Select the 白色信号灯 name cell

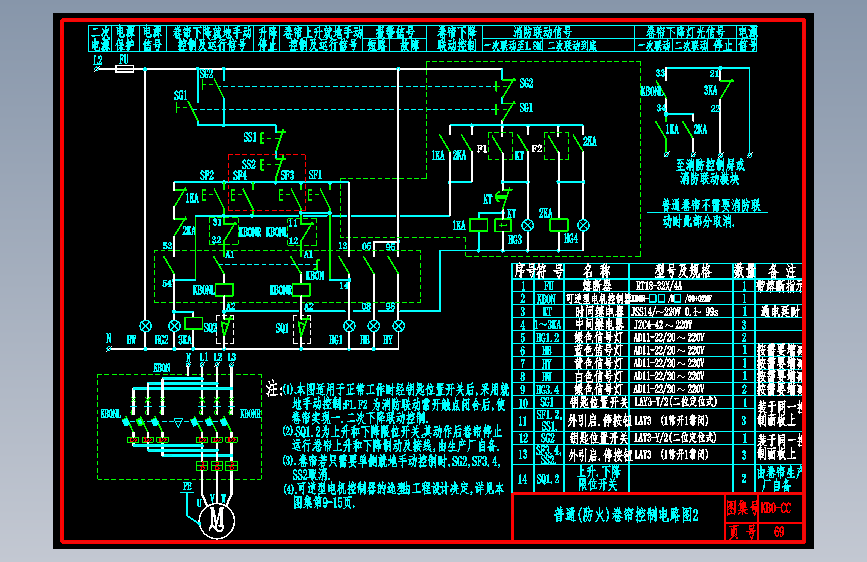click(597, 376)
